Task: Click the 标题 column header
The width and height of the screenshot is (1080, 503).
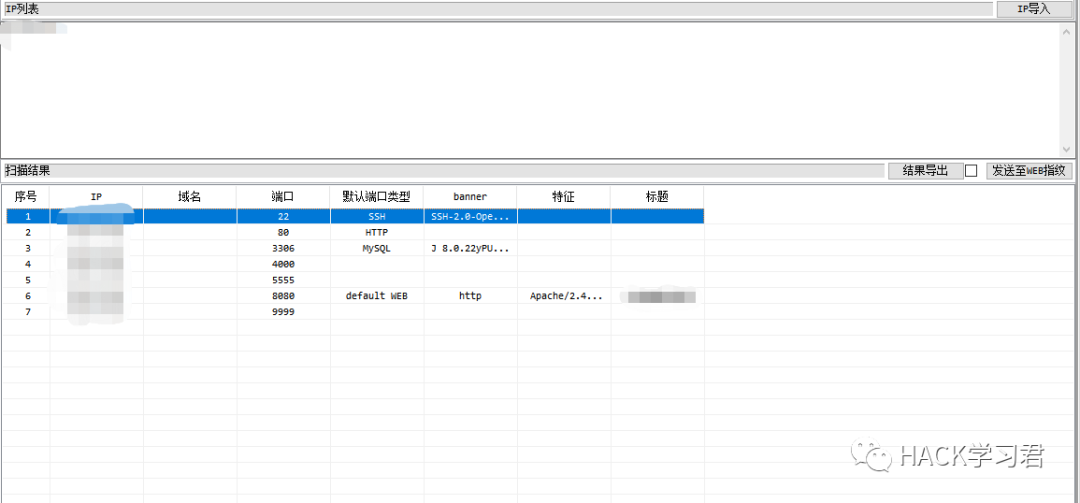Action: tap(657, 196)
